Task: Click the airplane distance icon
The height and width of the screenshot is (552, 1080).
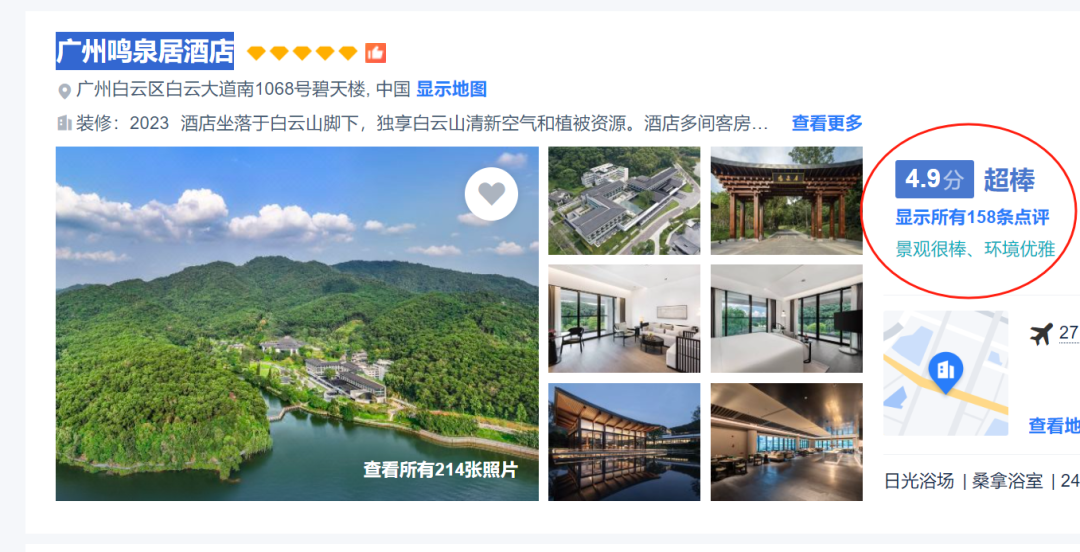Action: coord(1041,334)
